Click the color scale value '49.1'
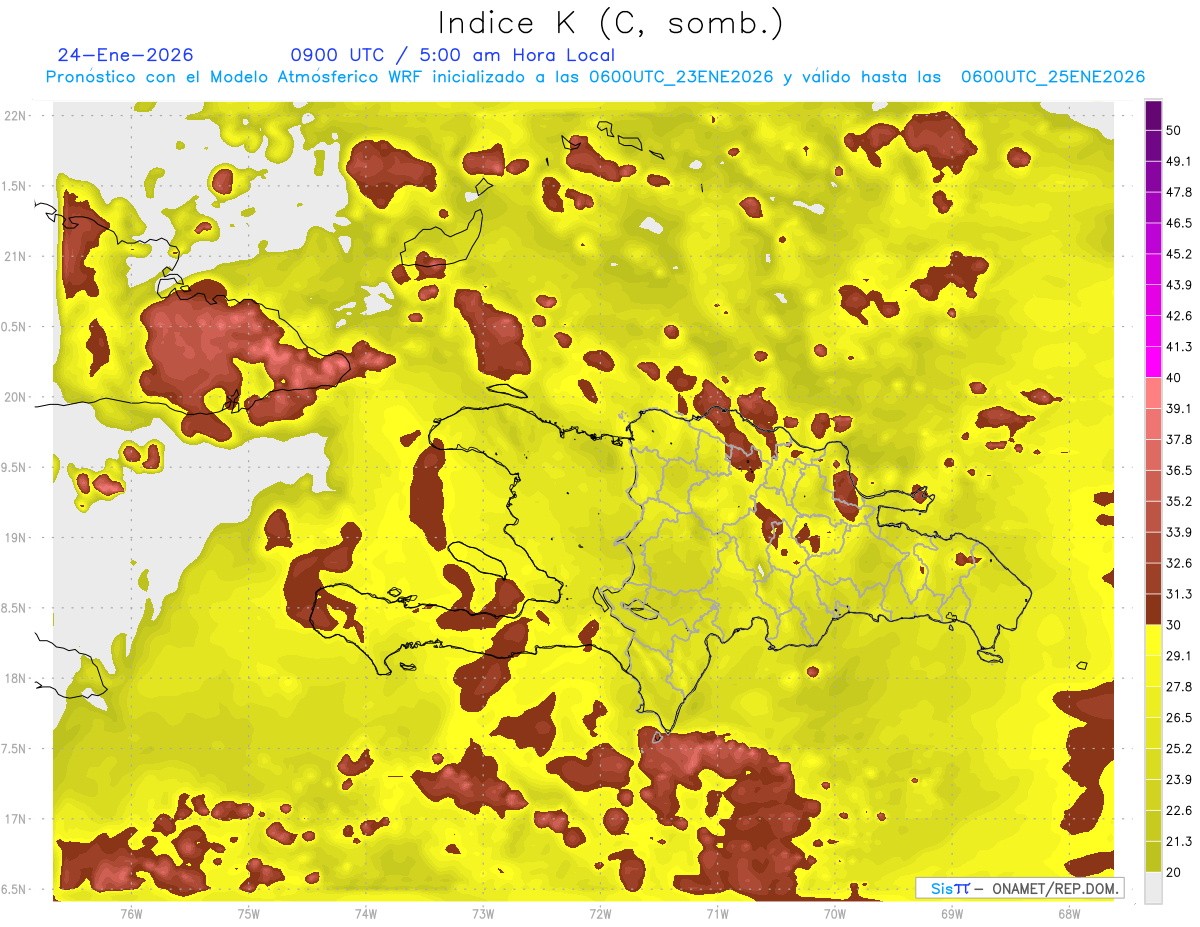Image resolution: width=1200 pixels, height=927 pixels. (1179, 161)
